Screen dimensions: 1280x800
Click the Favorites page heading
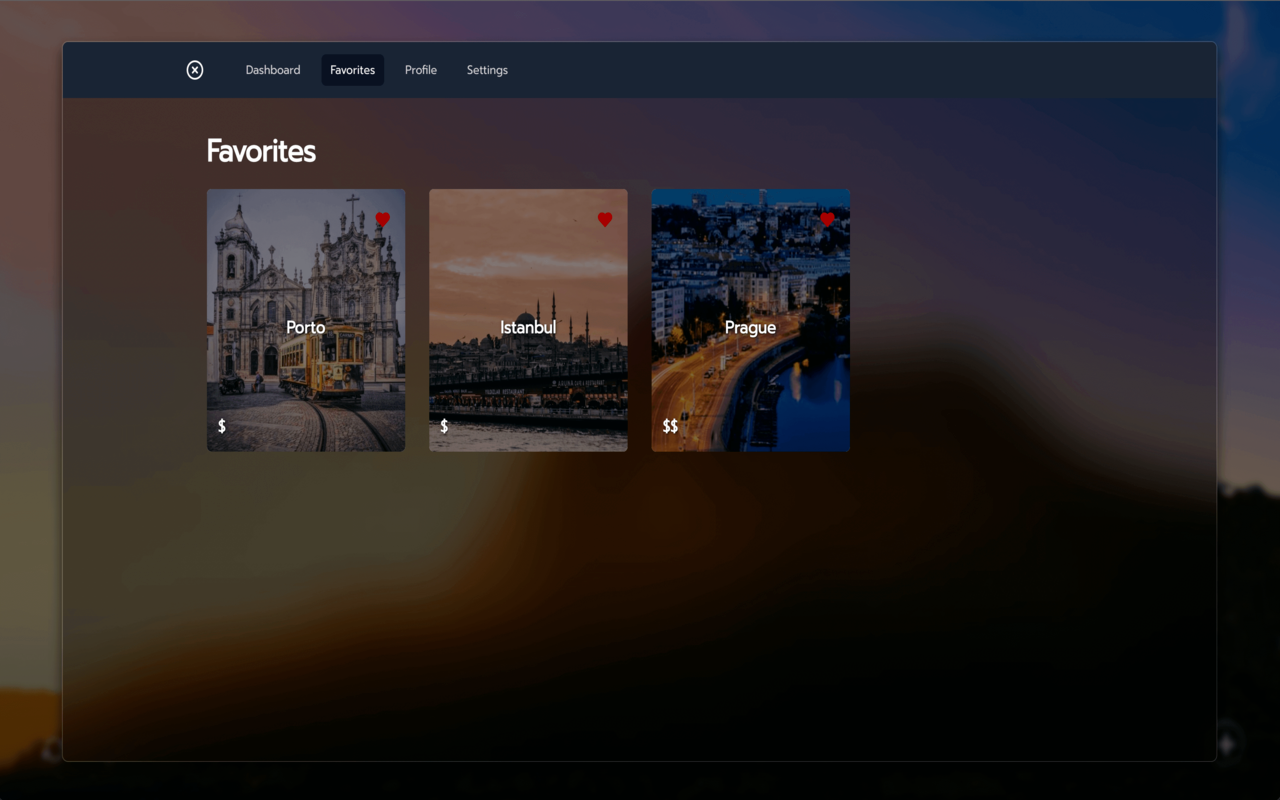[261, 151]
